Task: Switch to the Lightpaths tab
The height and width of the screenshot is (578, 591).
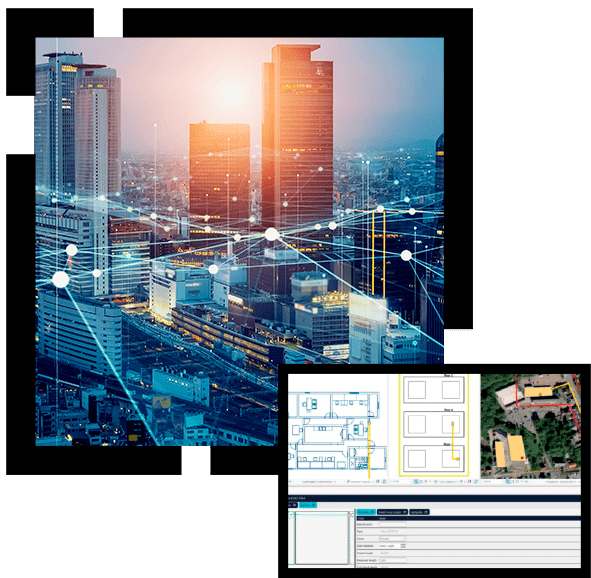Action: [419, 512]
